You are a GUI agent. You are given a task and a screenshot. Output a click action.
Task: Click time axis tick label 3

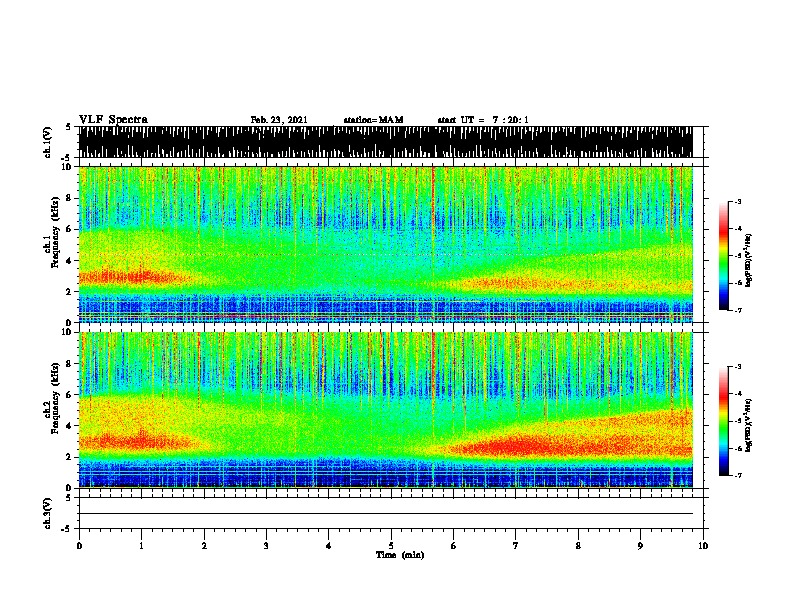pyautogui.click(x=266, y=546)
